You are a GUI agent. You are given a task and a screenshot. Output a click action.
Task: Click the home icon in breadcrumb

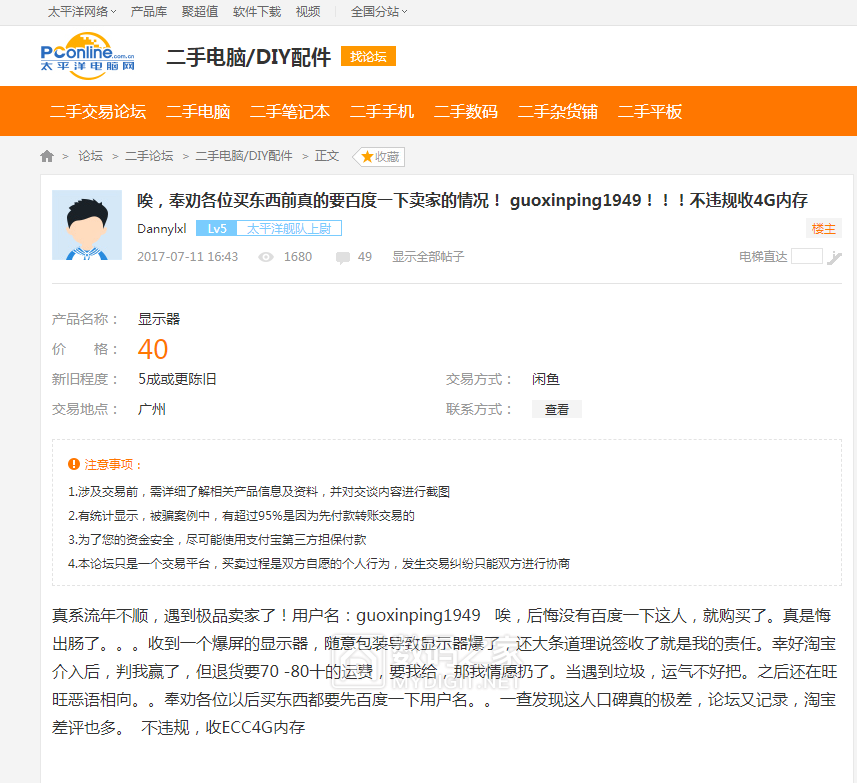47,156
